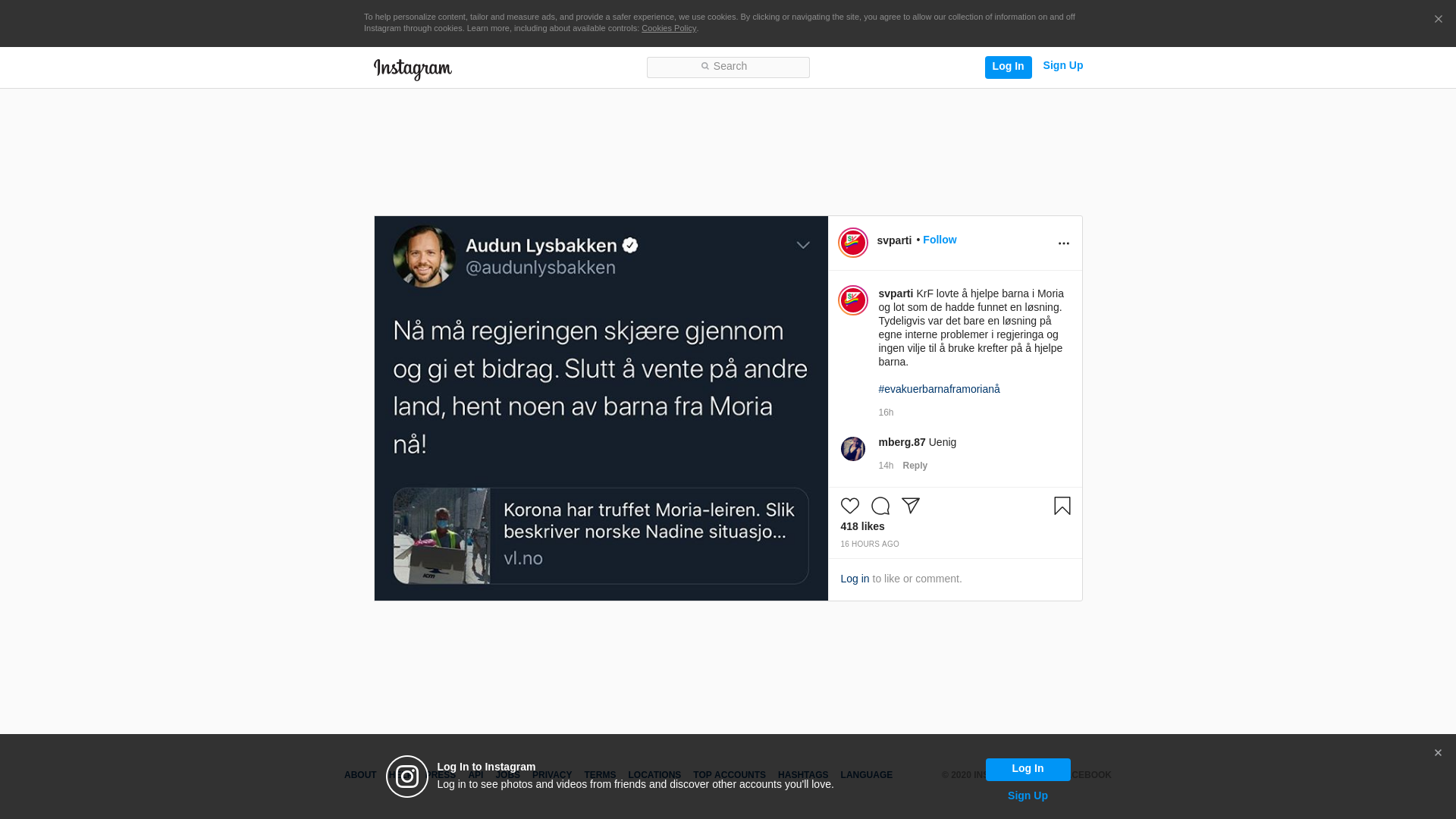The image size is (1456, 819).
Task: Open mberg.87 username link
Action: tap(902, 442)
